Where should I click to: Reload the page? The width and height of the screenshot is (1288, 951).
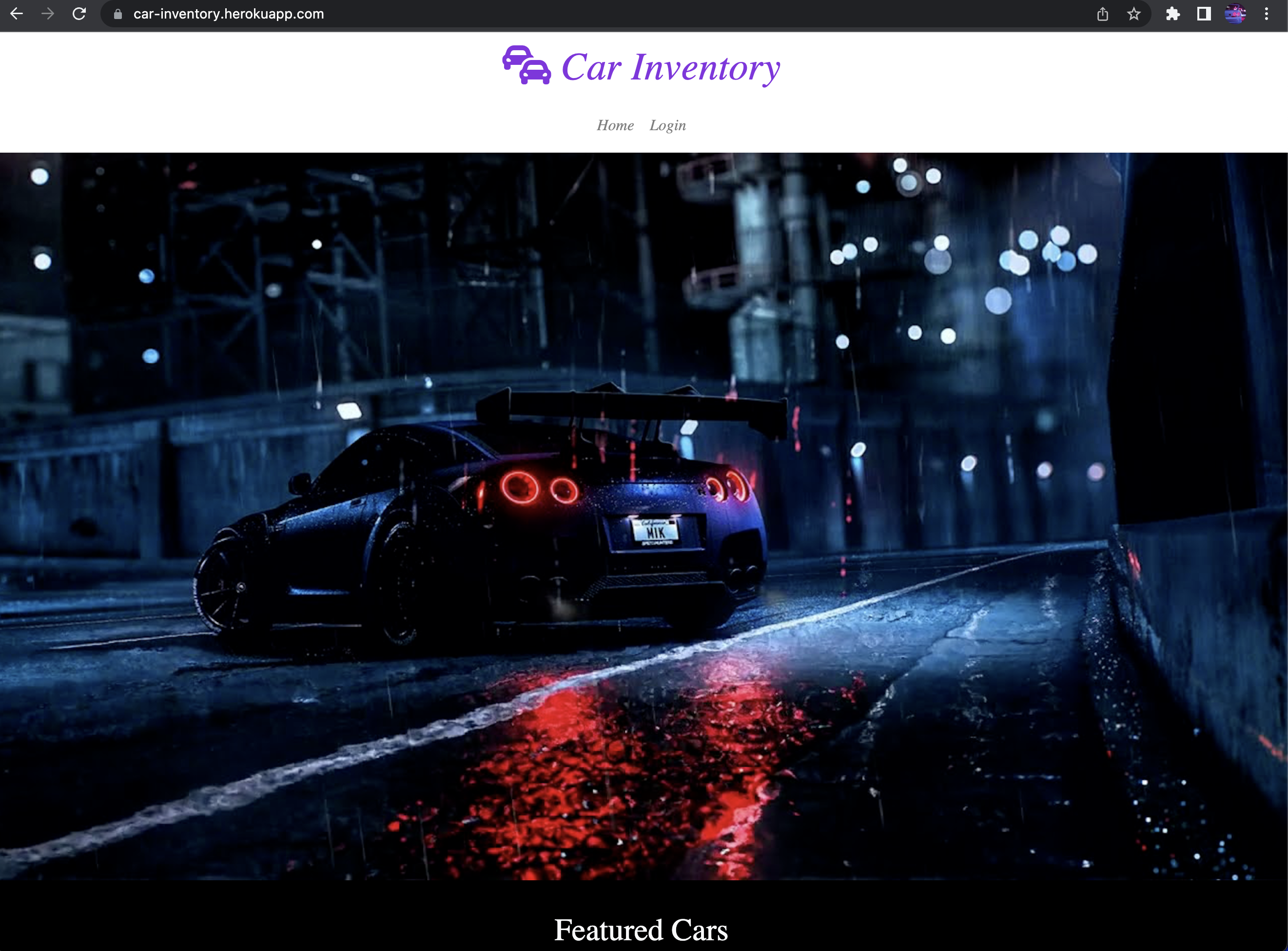point(79,14)
